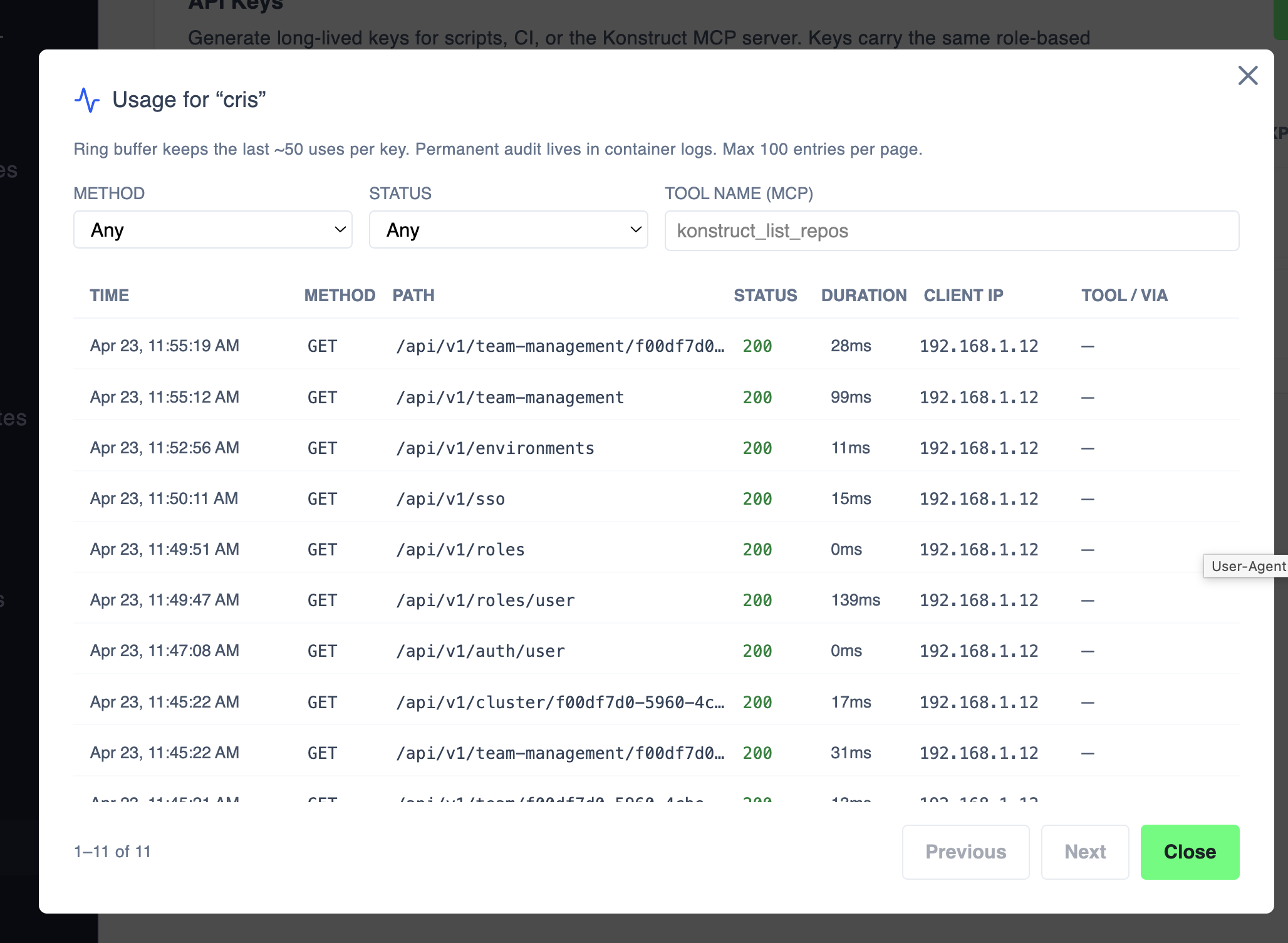Select the 11:50:11 AM time cell

tap(164, 498)
